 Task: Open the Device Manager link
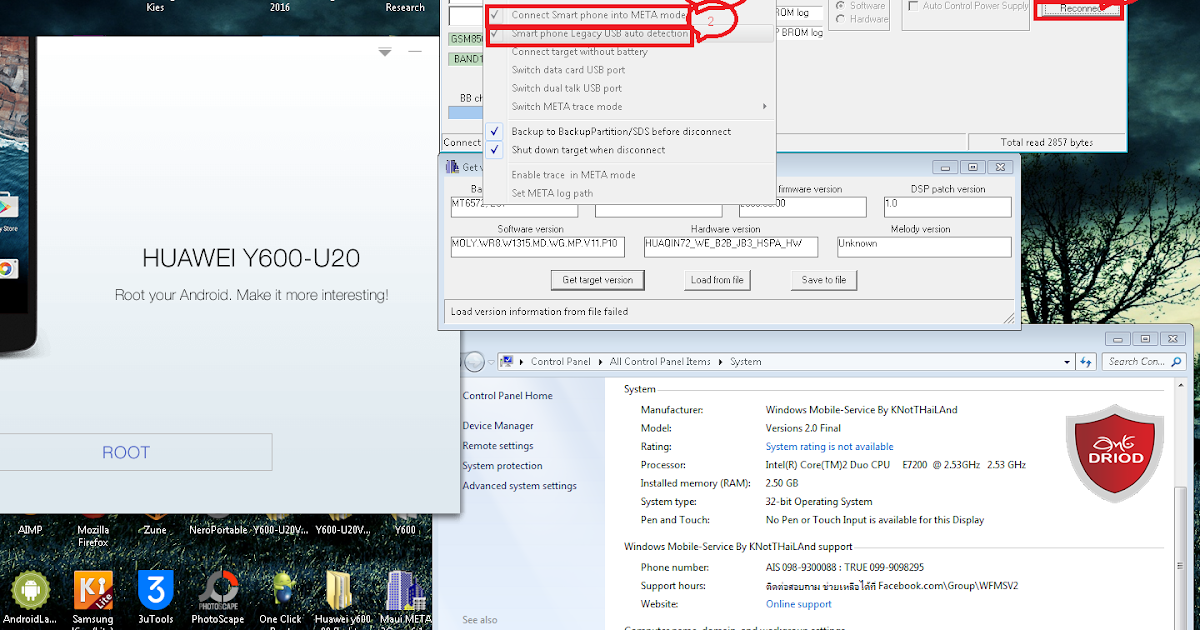[498, 426]
